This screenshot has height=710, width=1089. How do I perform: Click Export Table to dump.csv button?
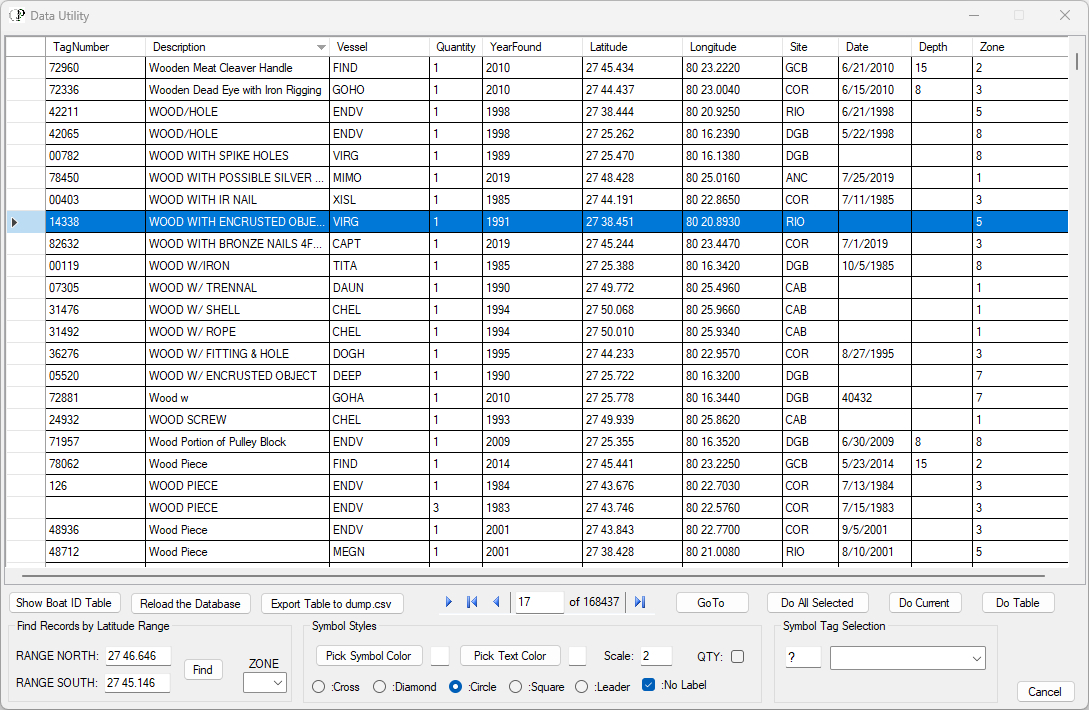coord(333,603)
